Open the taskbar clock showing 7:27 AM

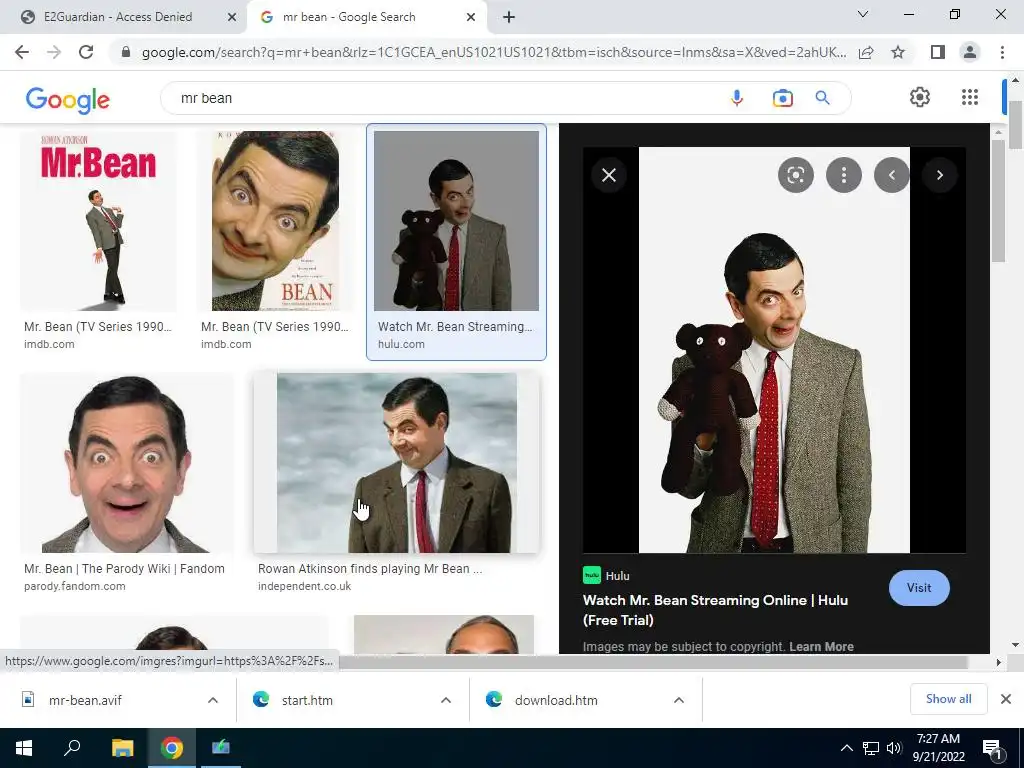pyautogui.click(x=938, y=748)
